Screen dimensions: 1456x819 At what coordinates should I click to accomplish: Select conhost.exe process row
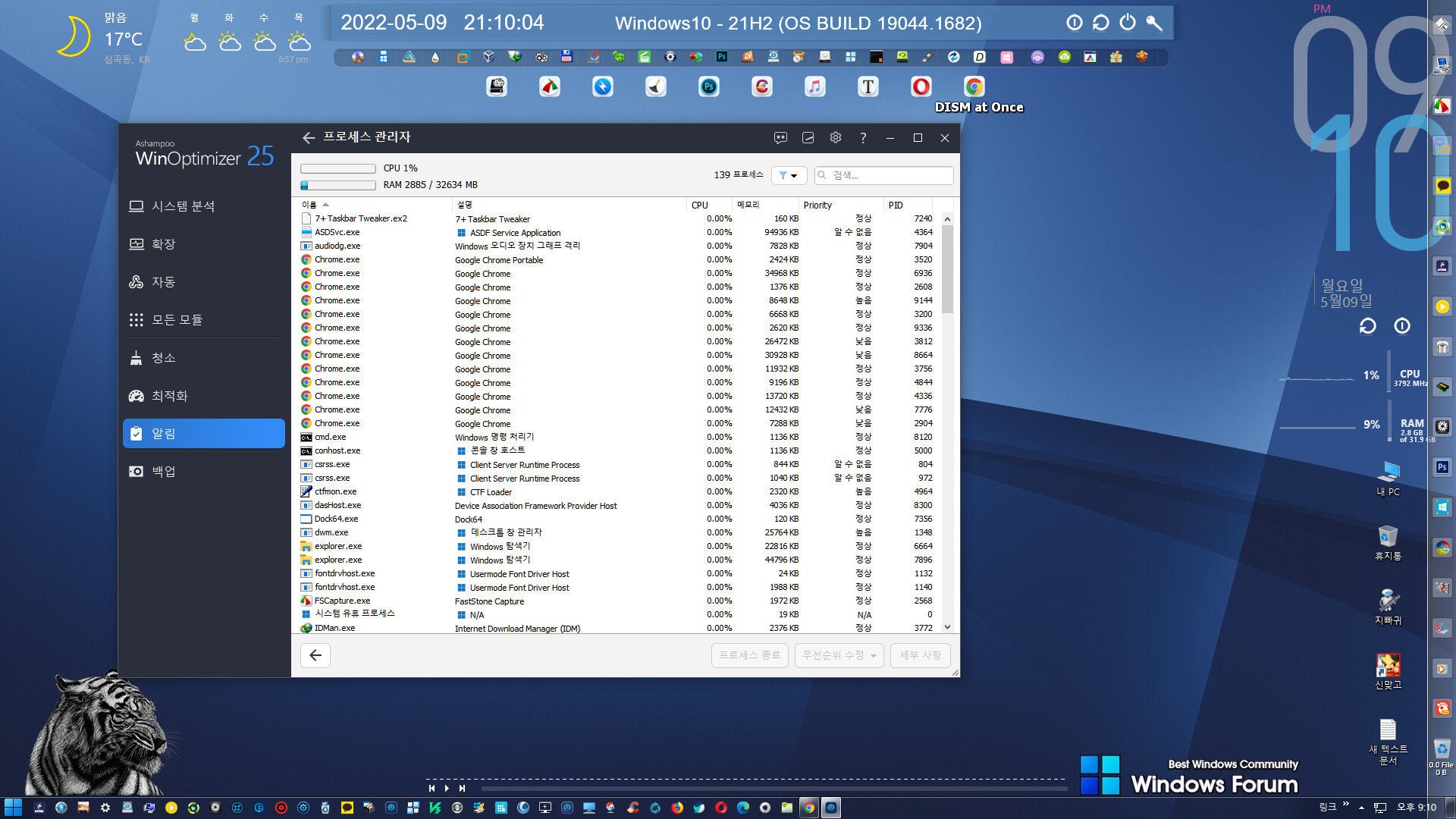click(x=617, y=450)
